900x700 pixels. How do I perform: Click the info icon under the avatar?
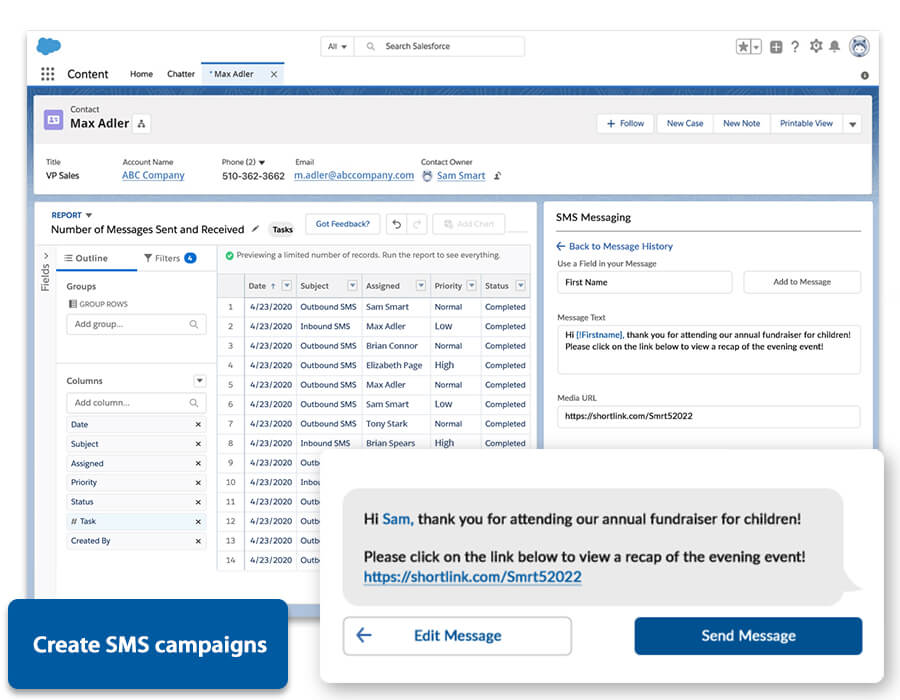(864, 75)
